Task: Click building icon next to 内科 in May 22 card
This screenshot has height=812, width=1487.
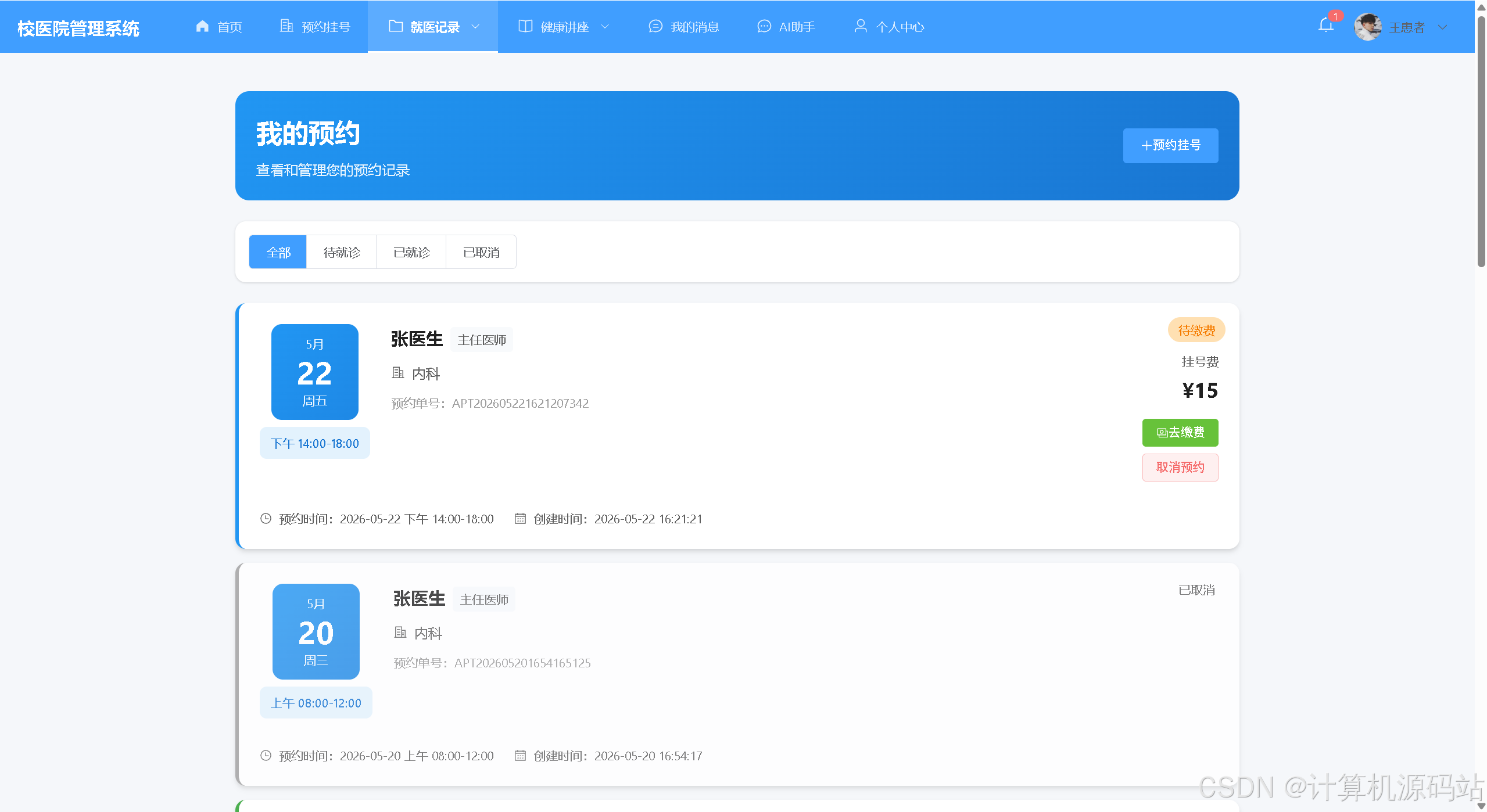Action: point(398,373)
